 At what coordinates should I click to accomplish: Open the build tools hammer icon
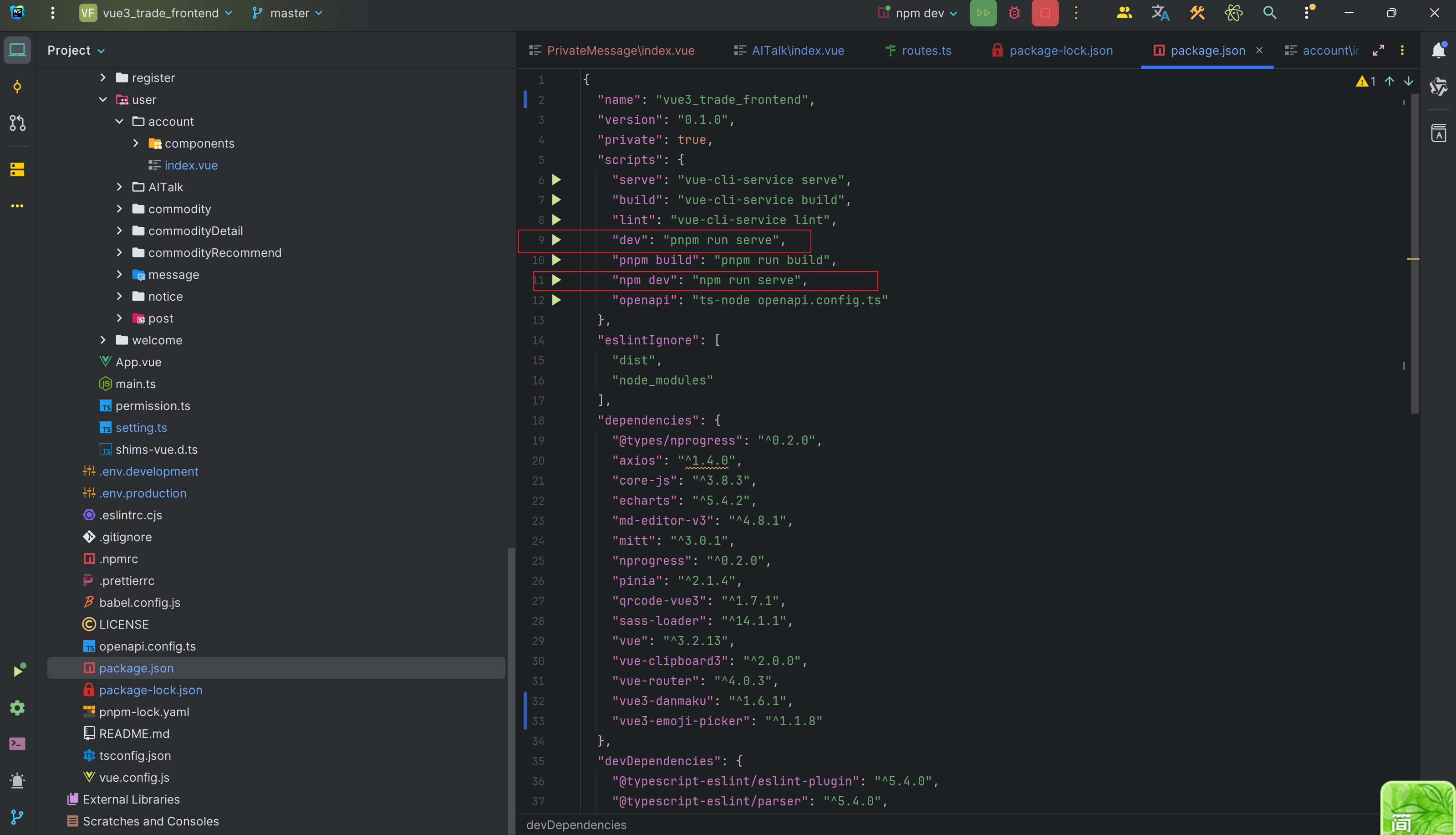tap(1197, 13)
